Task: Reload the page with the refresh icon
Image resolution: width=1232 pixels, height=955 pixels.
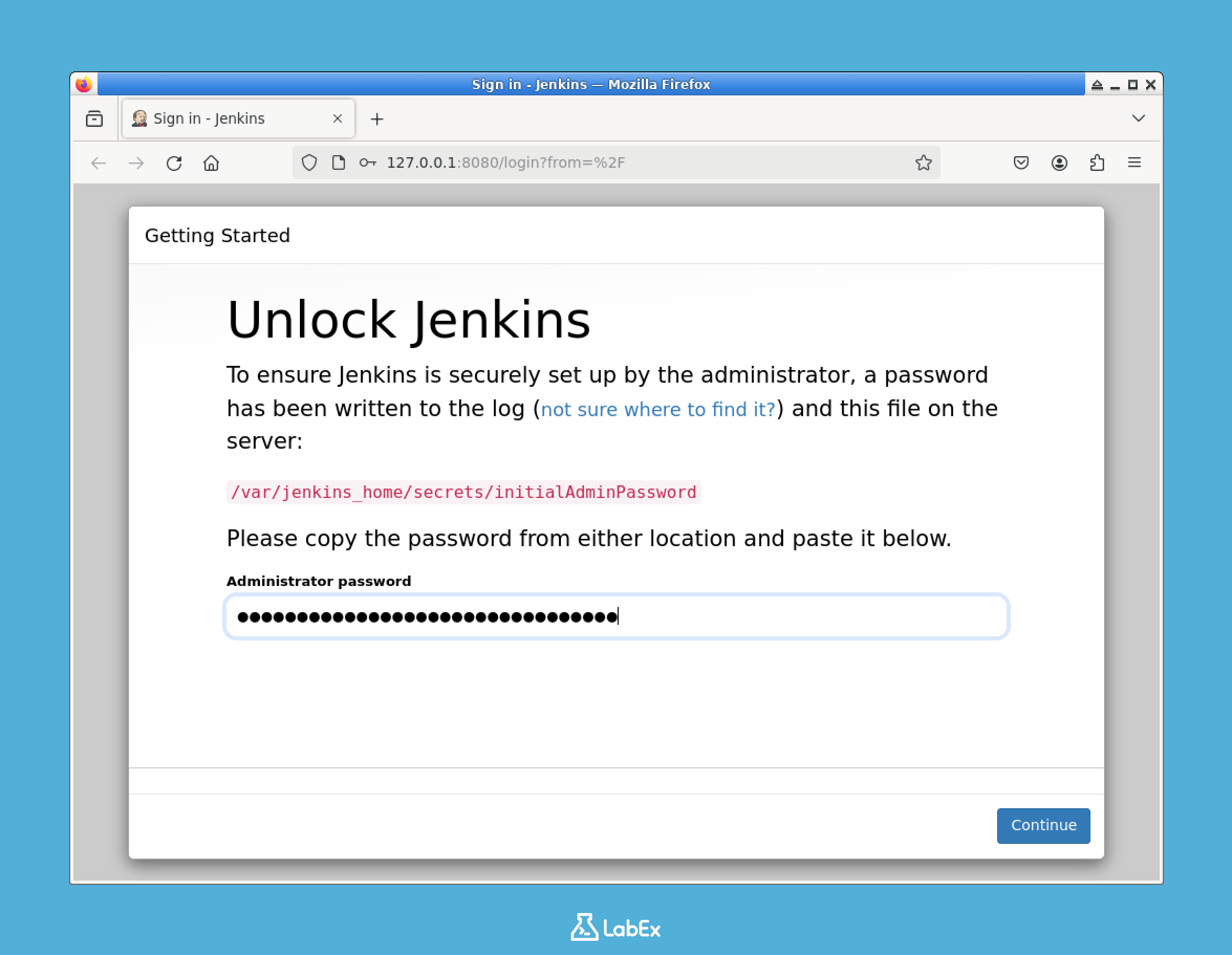Action: [x=174, y=163]
